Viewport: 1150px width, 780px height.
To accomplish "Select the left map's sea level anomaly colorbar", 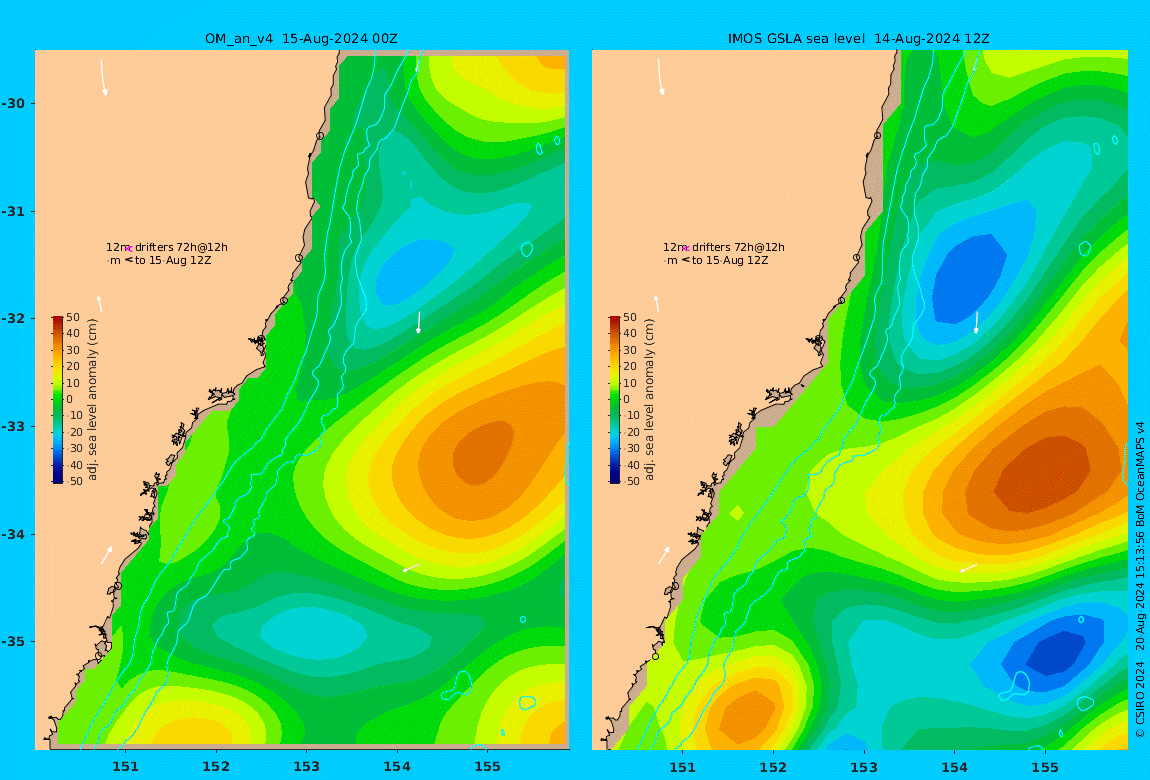I will pos(58,400).
